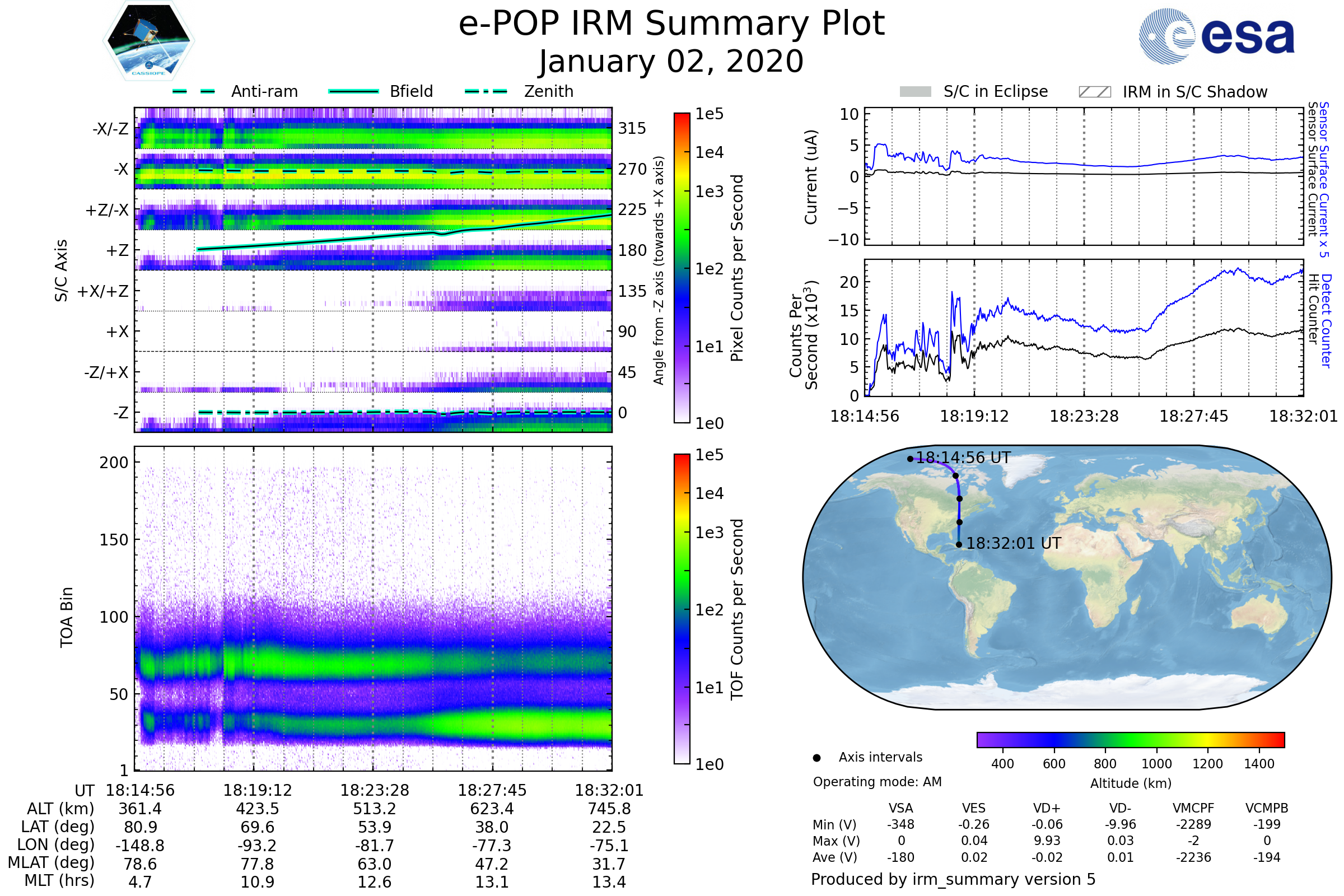
Task: Click the Zenith dash-dot legend line
Action: coord(486,91)
